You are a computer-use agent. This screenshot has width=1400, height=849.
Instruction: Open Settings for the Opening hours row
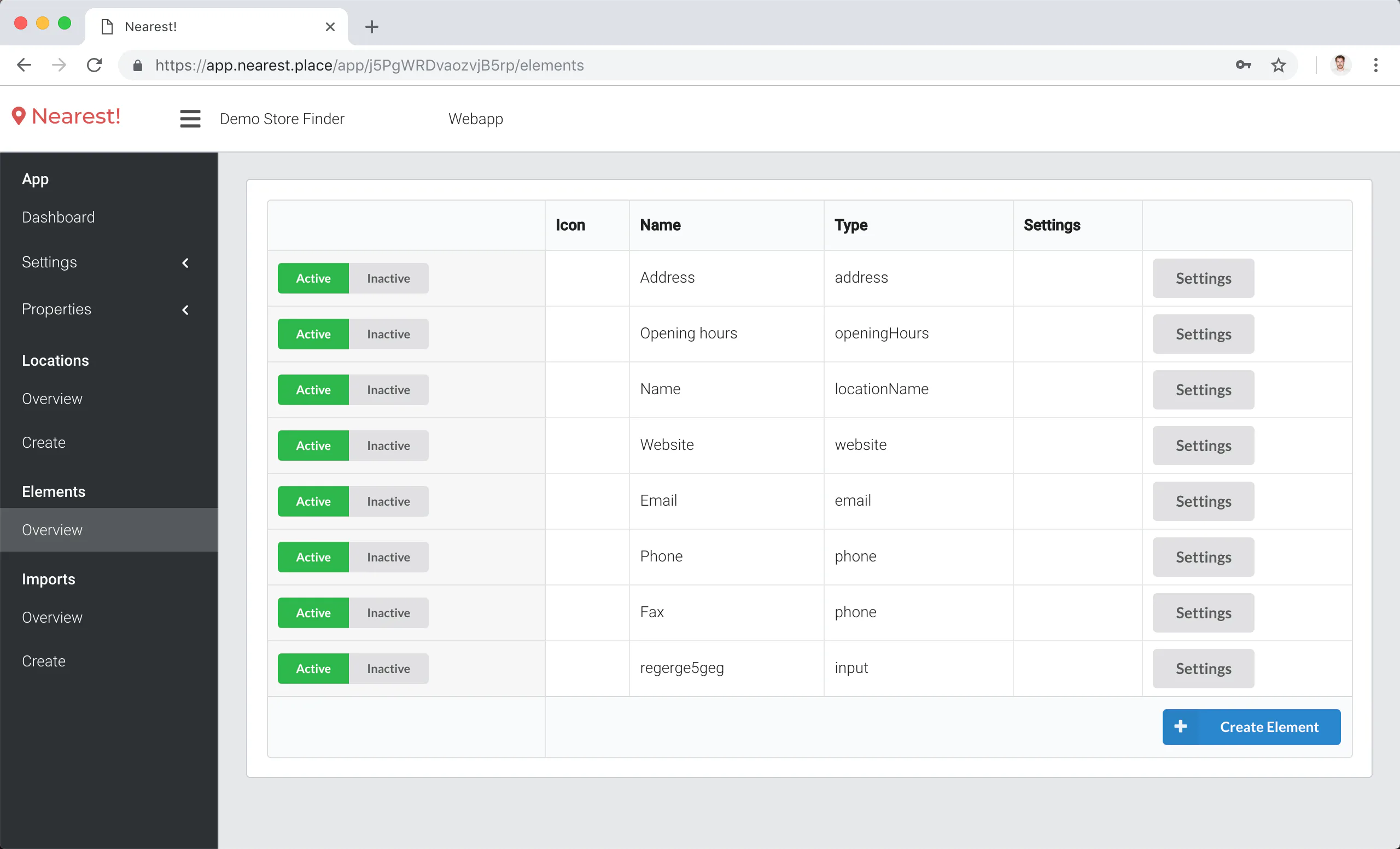[1203, 334]
